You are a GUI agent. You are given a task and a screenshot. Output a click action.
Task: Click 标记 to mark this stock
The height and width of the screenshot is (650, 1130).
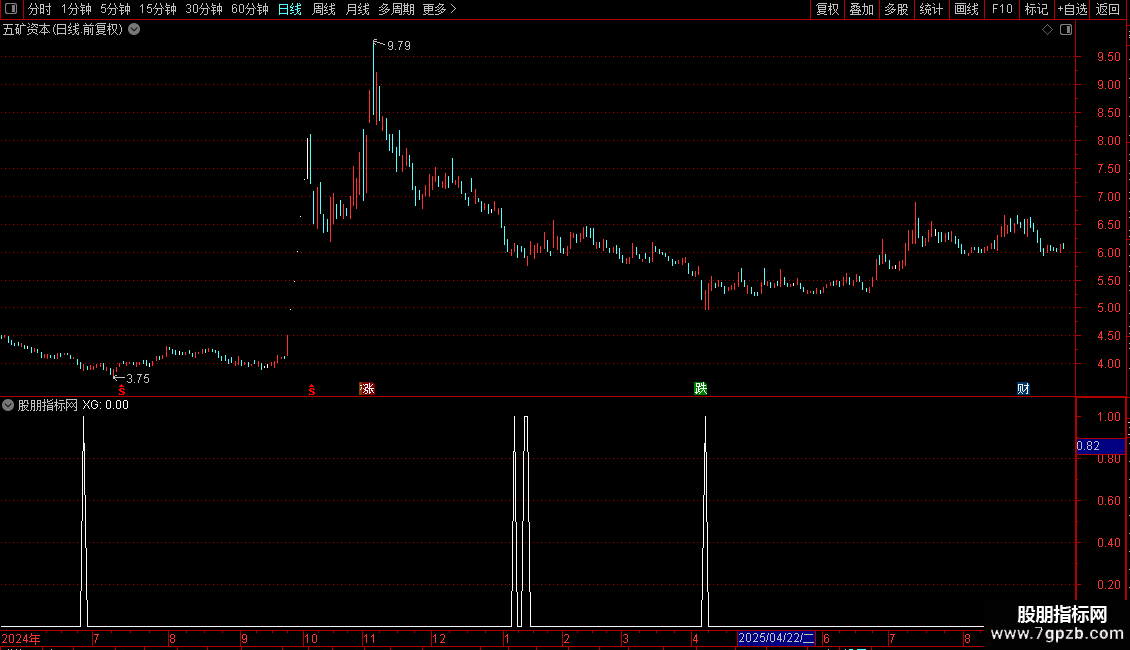tap(1036, 9)
